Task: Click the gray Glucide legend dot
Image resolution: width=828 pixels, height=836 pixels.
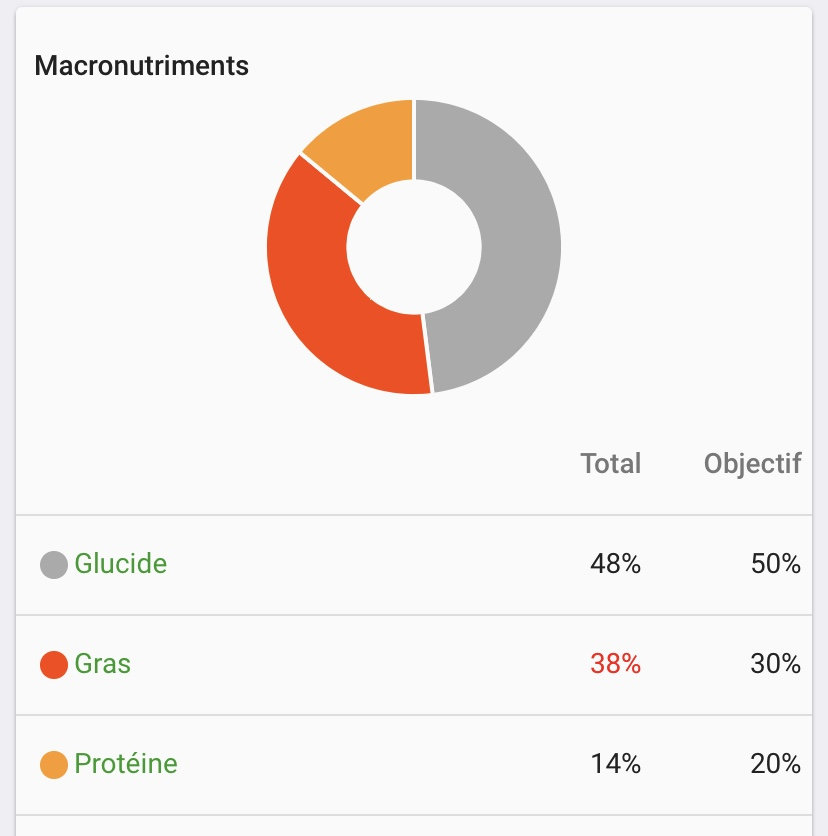Action: [54, 565]
